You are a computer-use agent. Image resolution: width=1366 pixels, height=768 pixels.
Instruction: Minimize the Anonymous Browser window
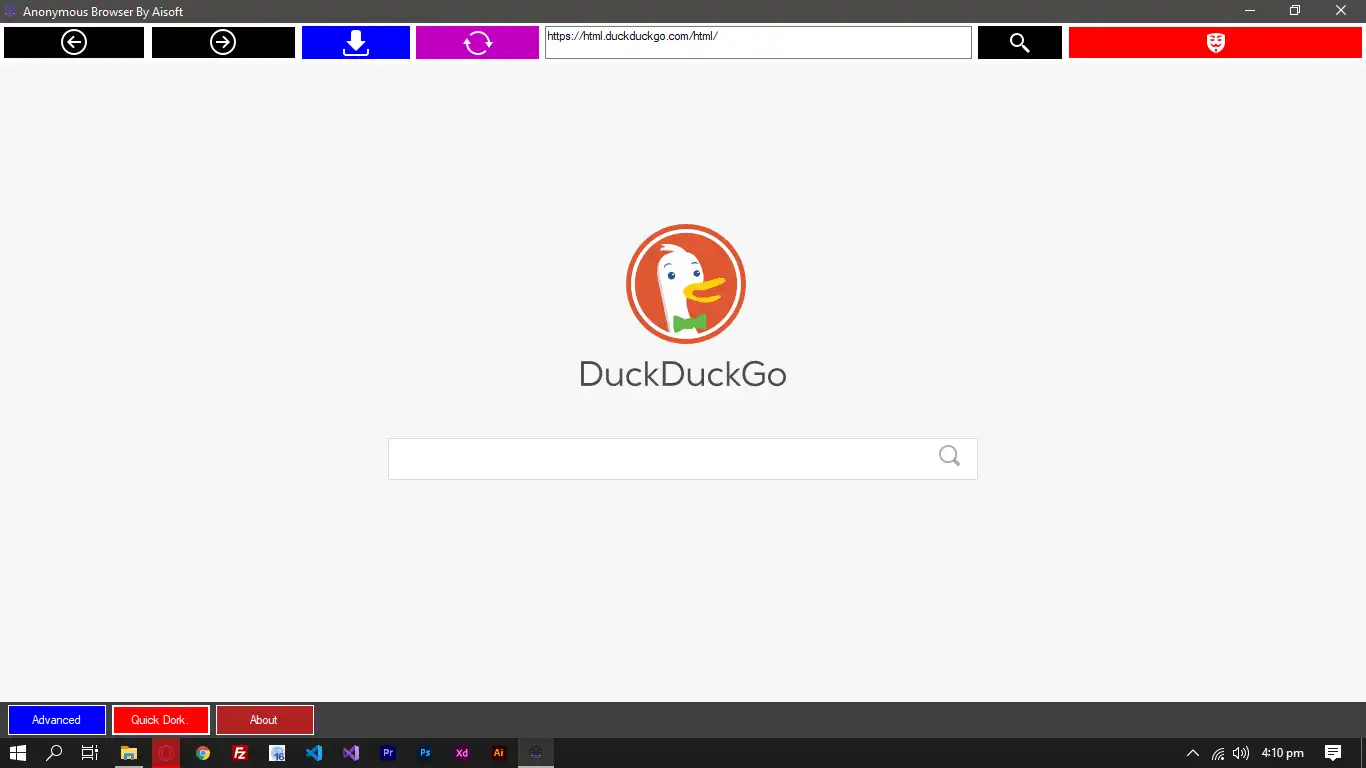[1250, 11]
